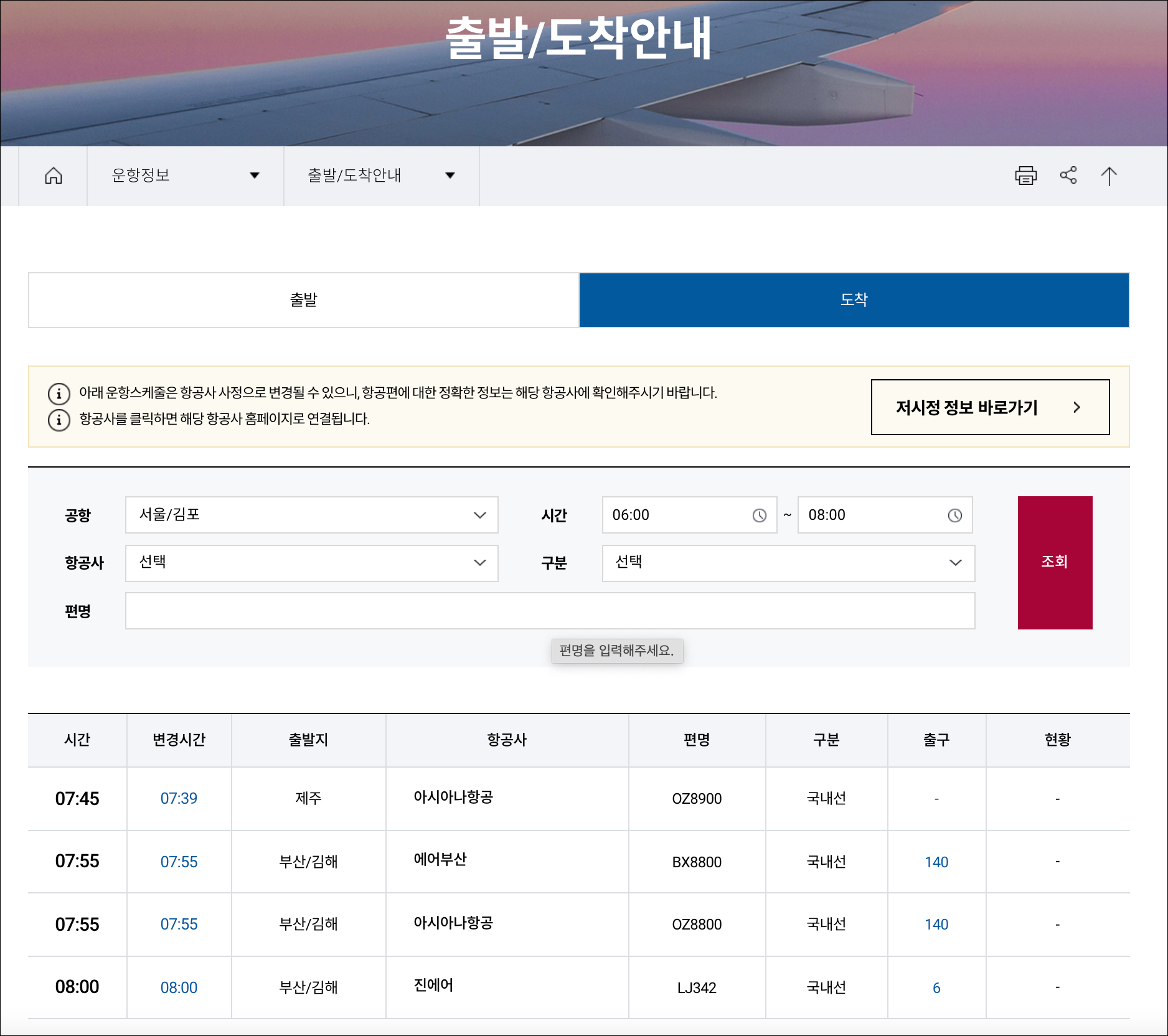Viewport: 1168px width, 1036px height.
Task: Open end time clock picker for 08:00
Action: [x=955, y=516]
